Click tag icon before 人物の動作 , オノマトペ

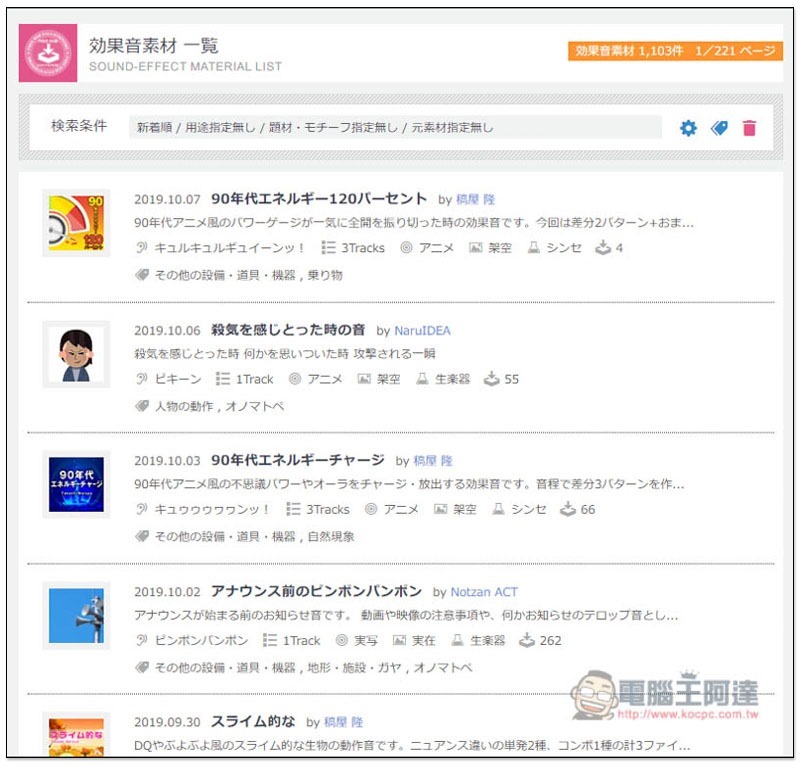click(x=142, y=406)
